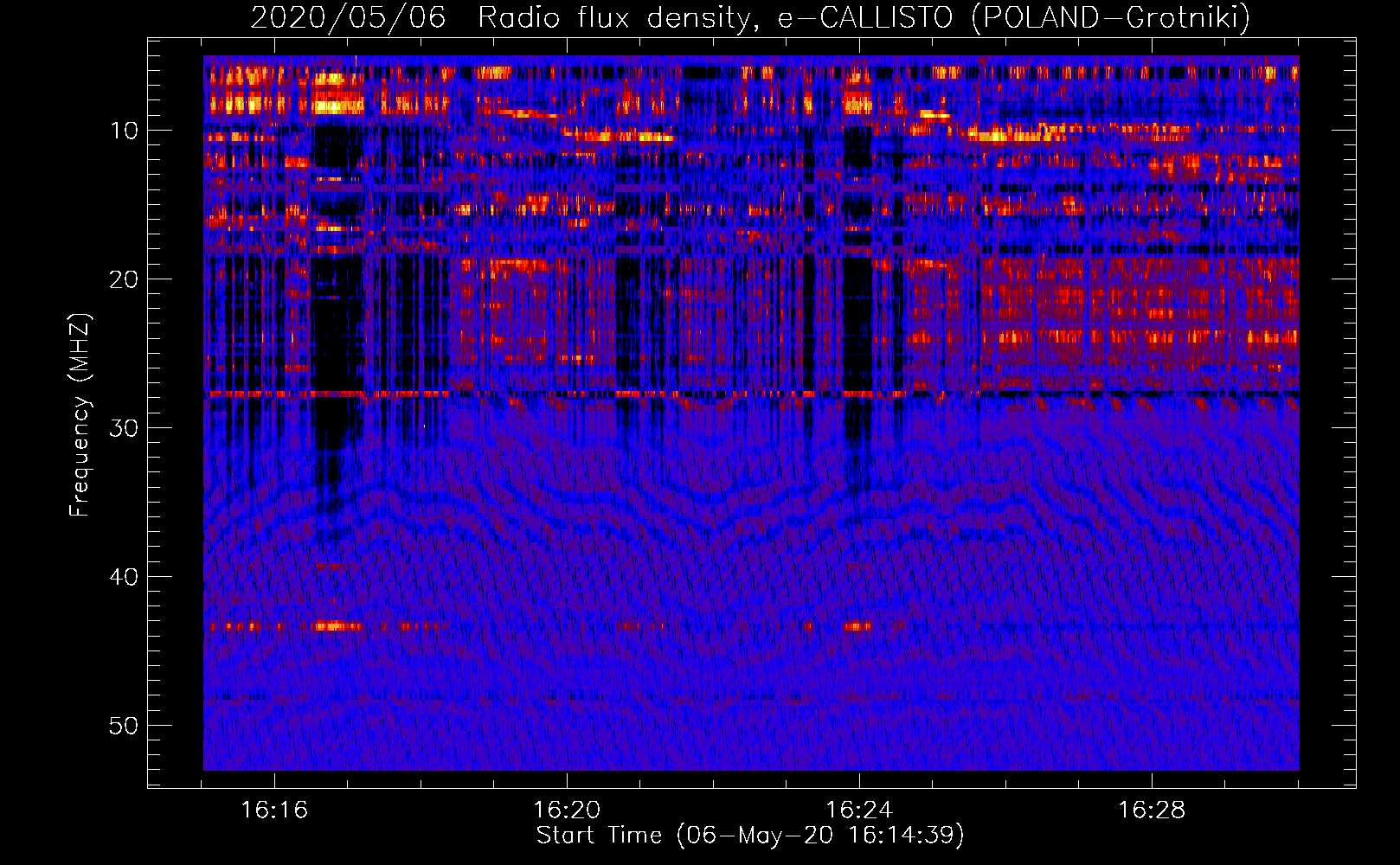Click the 'Frequency (MHZ)' axis label
1400x865 pixels.
[x=79, y=415]
